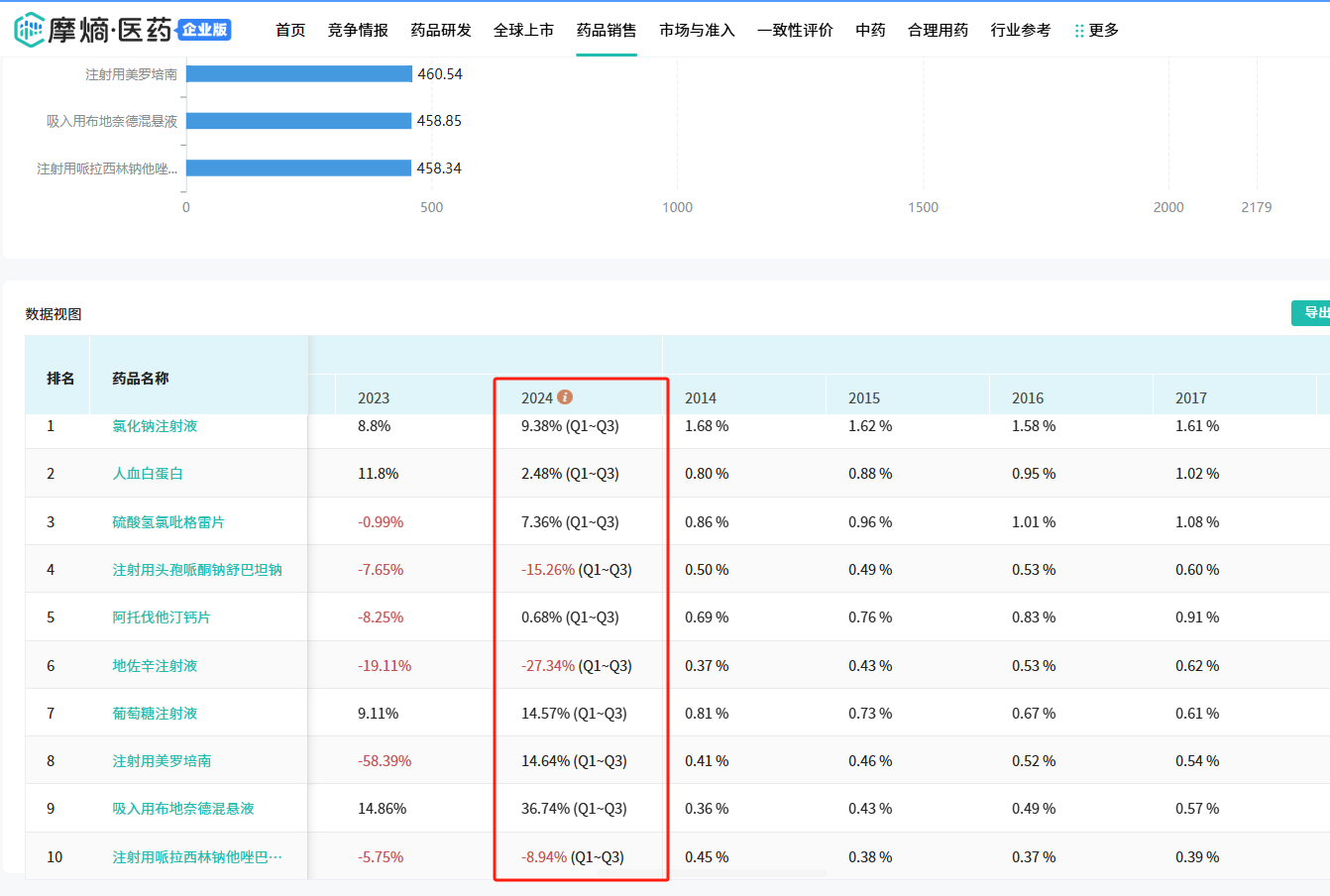Viewport: 1330px width, 896px height.
Task: Open the 市场与准入 section
Action: pyautogui.click(x=697, y=31)
